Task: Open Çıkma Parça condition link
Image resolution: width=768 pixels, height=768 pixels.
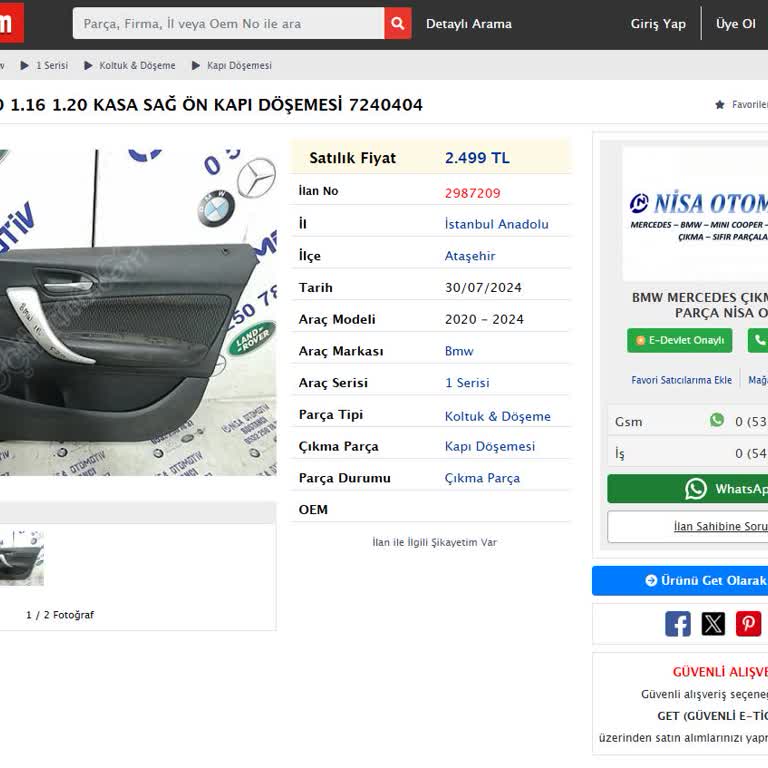Action: pos(482,478)
